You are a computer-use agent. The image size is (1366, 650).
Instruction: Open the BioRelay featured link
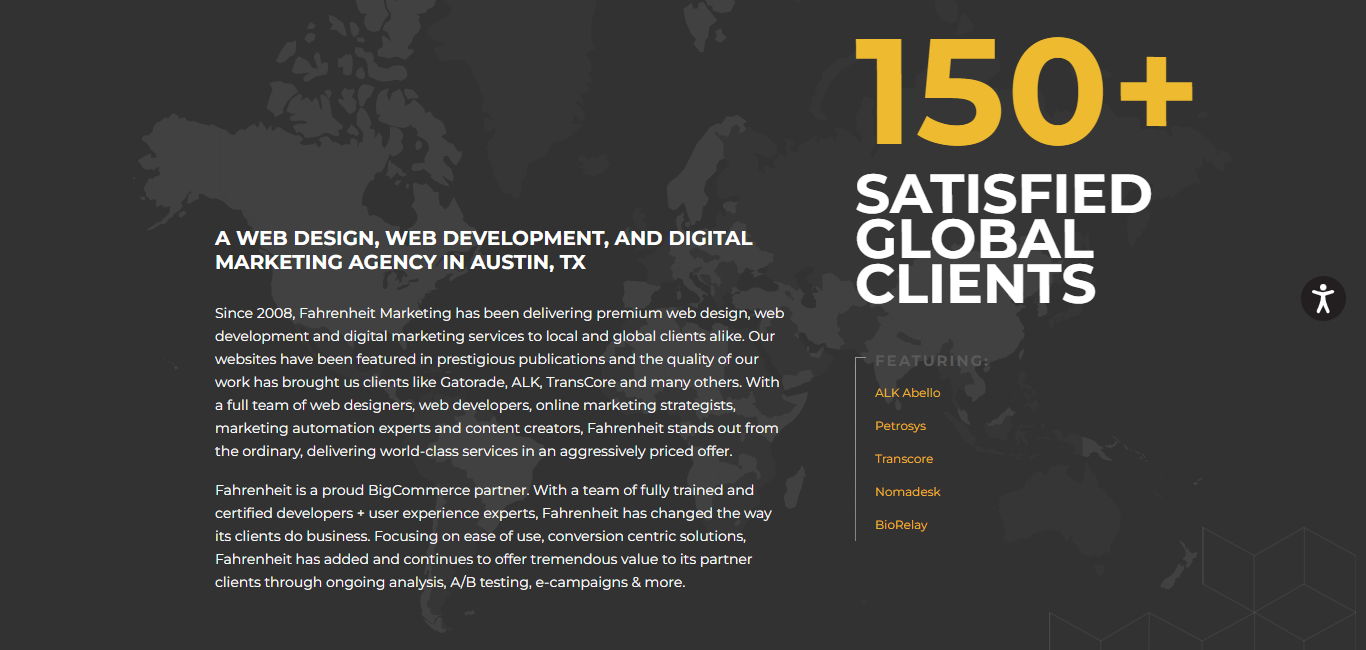pos(901,525)
